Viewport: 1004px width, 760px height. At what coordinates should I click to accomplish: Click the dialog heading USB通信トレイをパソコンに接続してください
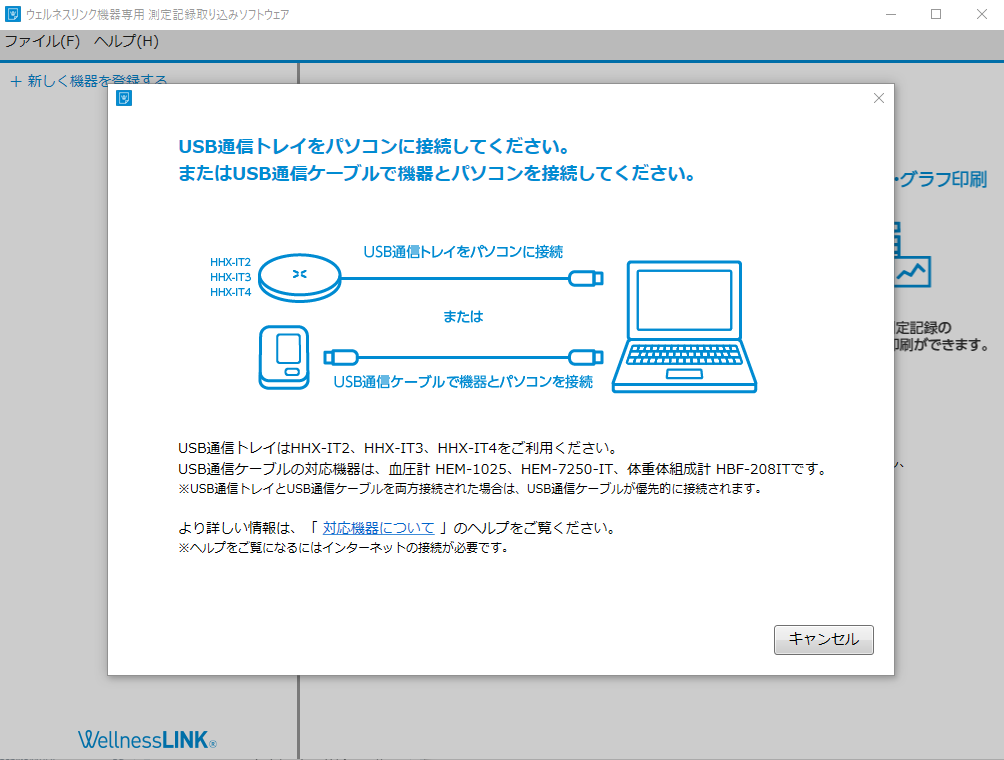(374, 147)
